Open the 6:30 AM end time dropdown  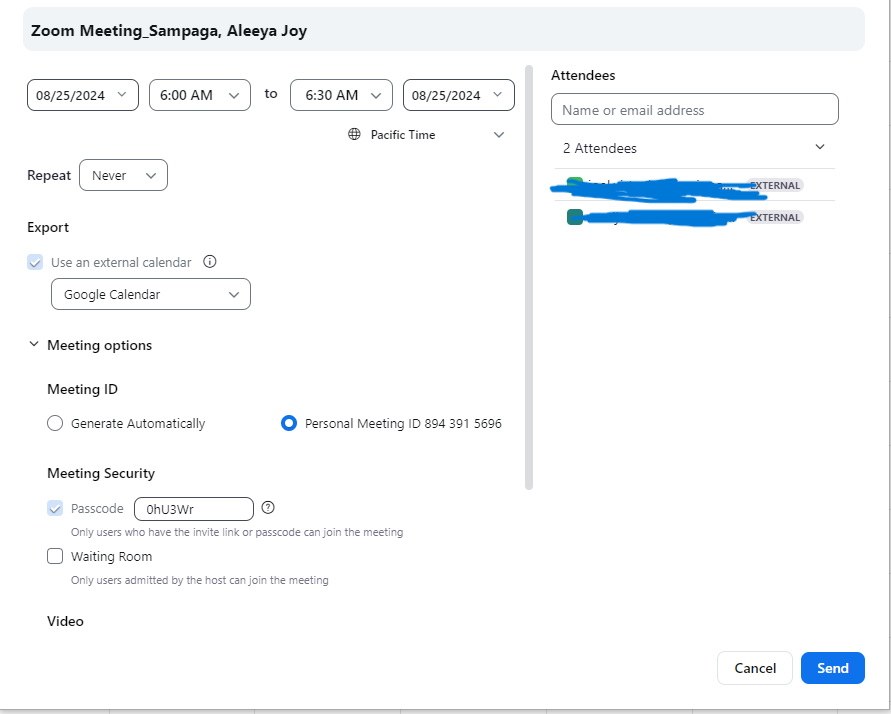[x=341, y=95]
